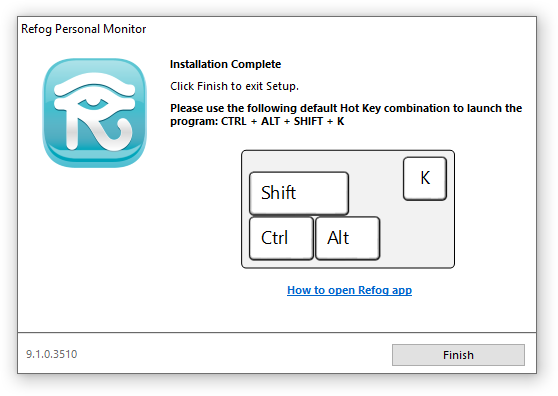Click the word 'Refog' in the help link
This screenshot has height=396, width=558.
point(373,290)
